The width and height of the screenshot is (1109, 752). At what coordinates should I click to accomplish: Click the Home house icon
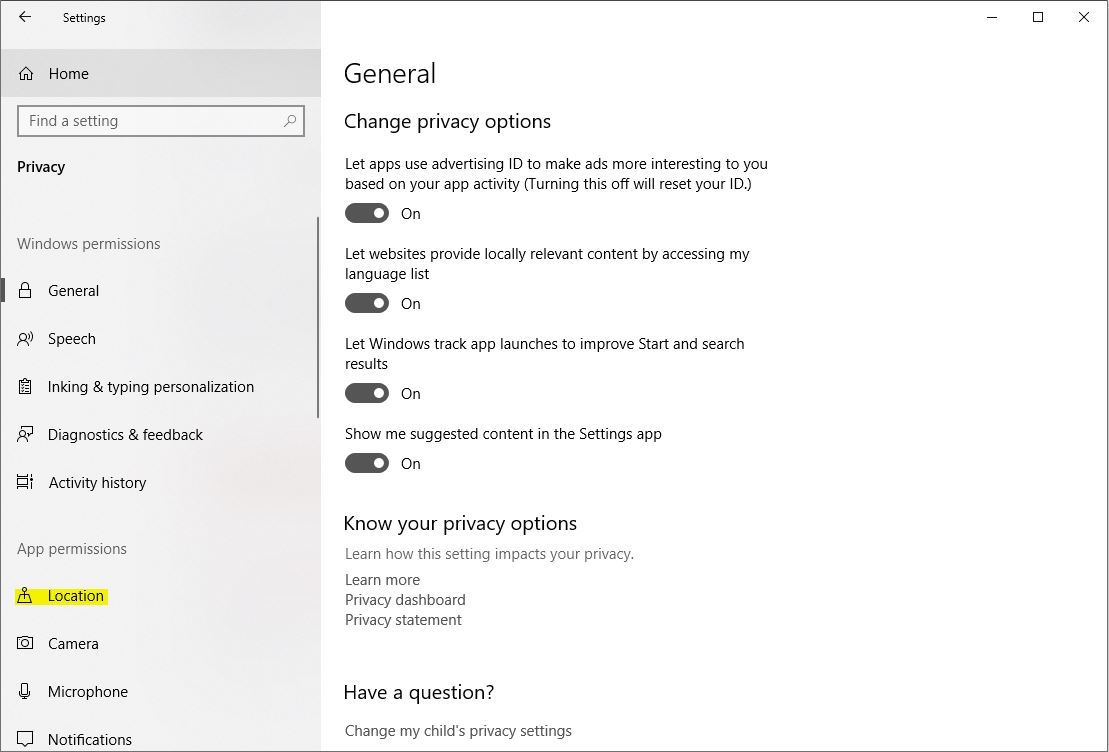click(x=26, y=74)
